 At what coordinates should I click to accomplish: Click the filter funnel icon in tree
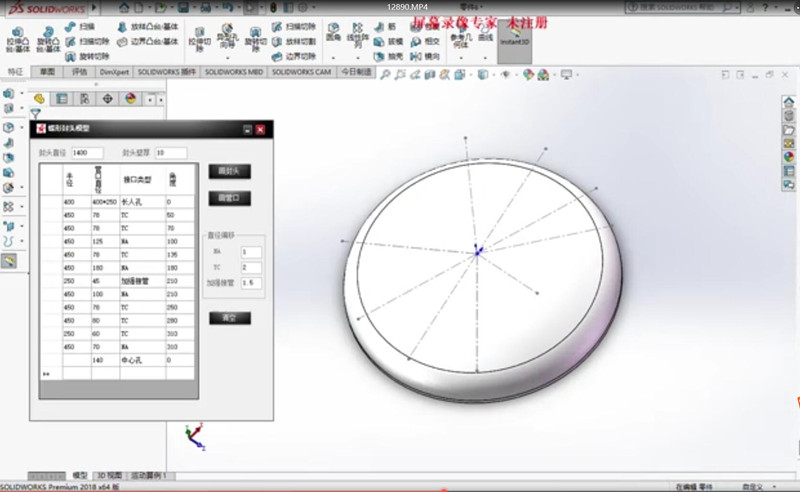coord(35,114)
